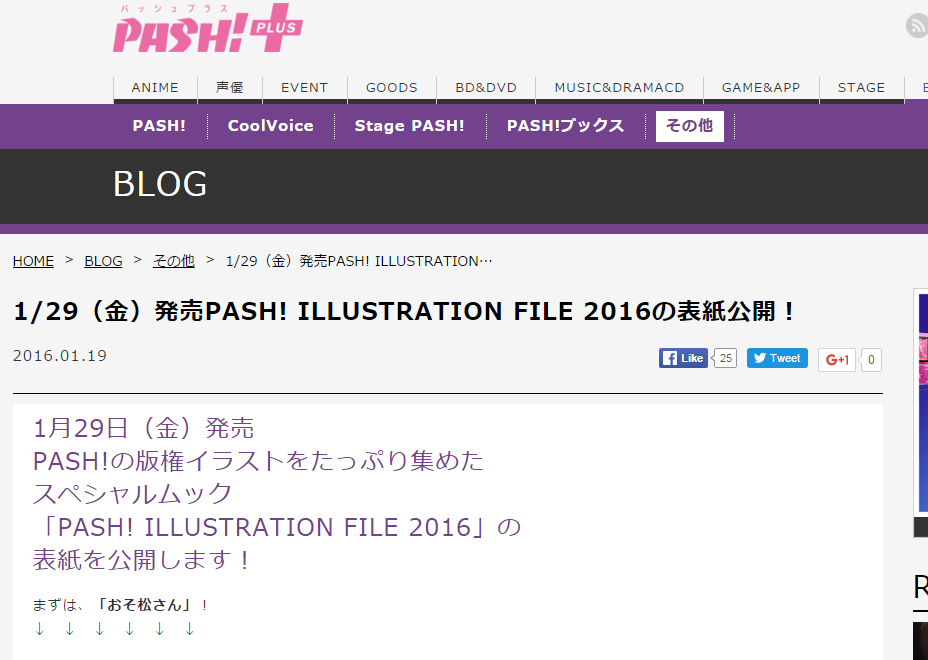
Task: Open the ANIME category
Action: pyautogui.click(x=155, y=88)
